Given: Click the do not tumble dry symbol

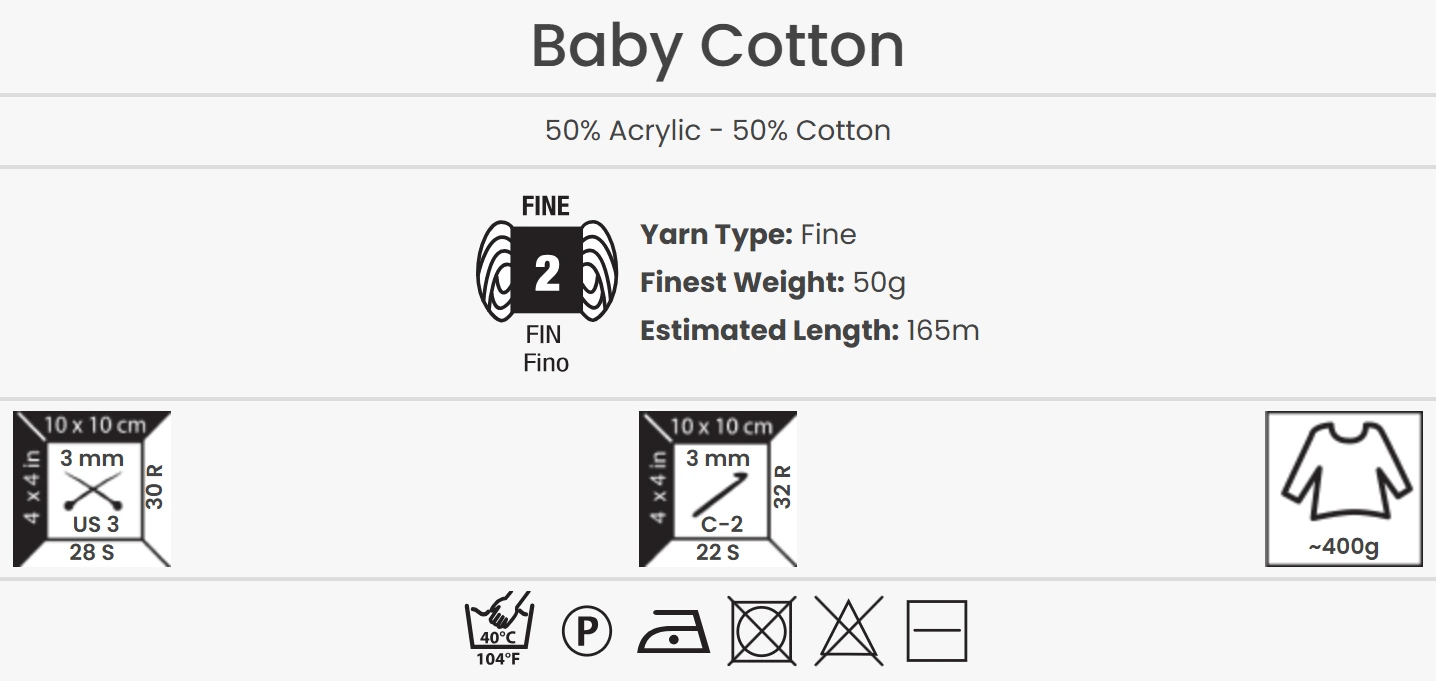Looking at the screenshot, I should [761, 631].
